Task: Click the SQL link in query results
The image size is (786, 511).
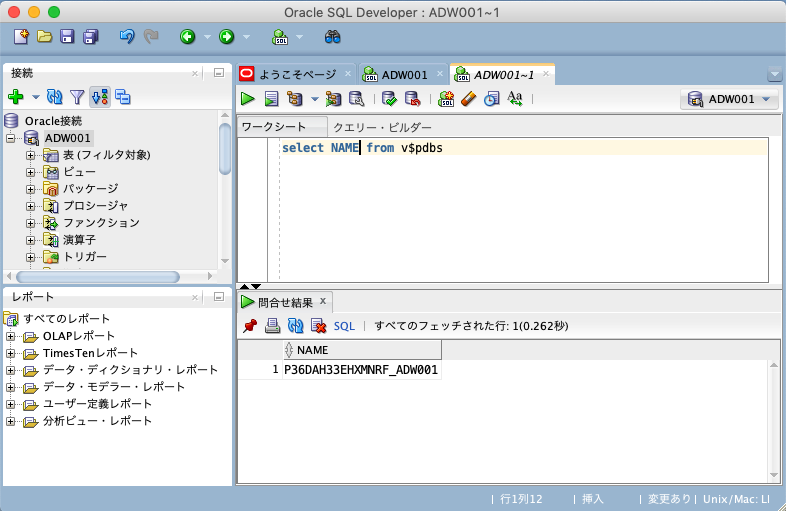Action: pos(344,326)
